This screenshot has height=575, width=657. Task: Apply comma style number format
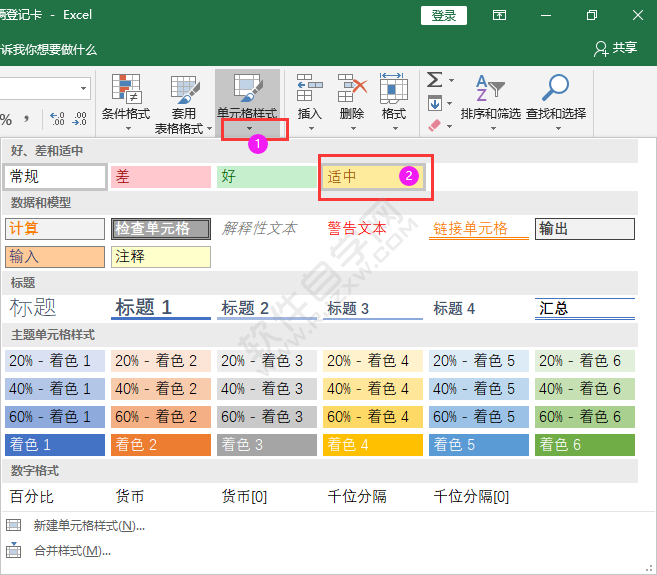(26, 119)
